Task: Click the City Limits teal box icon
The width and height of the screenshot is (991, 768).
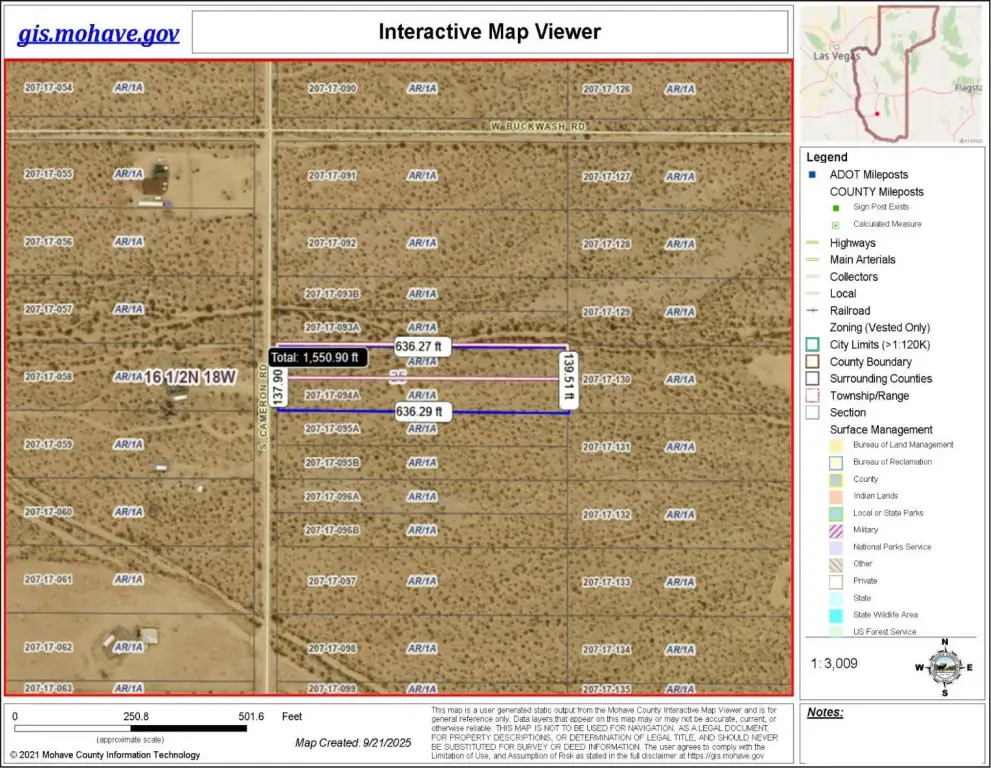Action: [812, 345]
